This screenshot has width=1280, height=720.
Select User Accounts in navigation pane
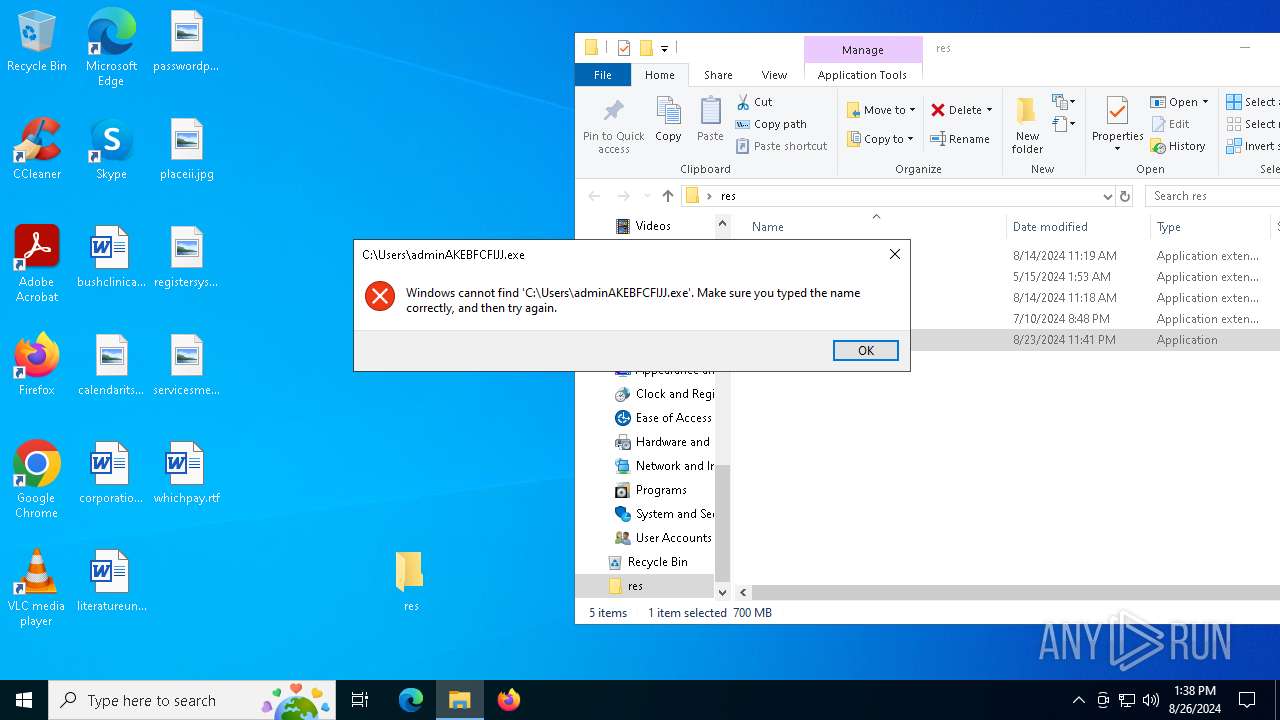coord(664,538)
